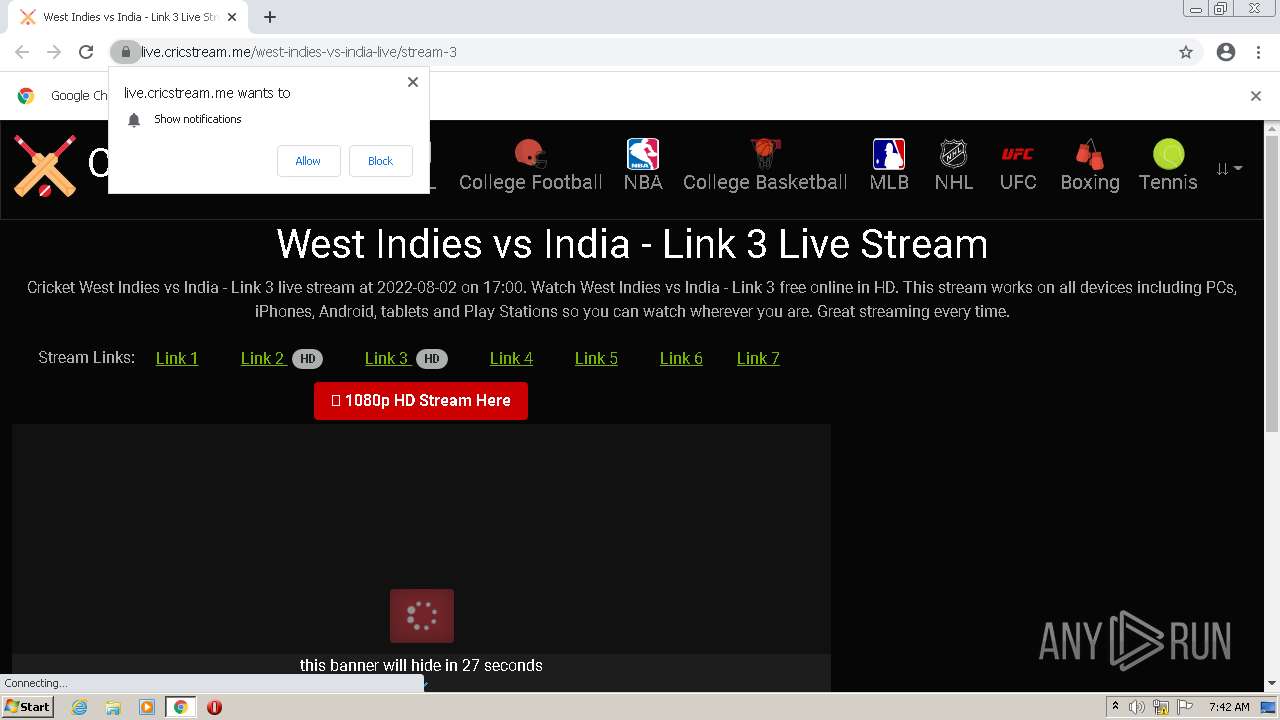
Task: Click the cricket bats site logo
Action: pyautogui.click(x=45, y=165)
